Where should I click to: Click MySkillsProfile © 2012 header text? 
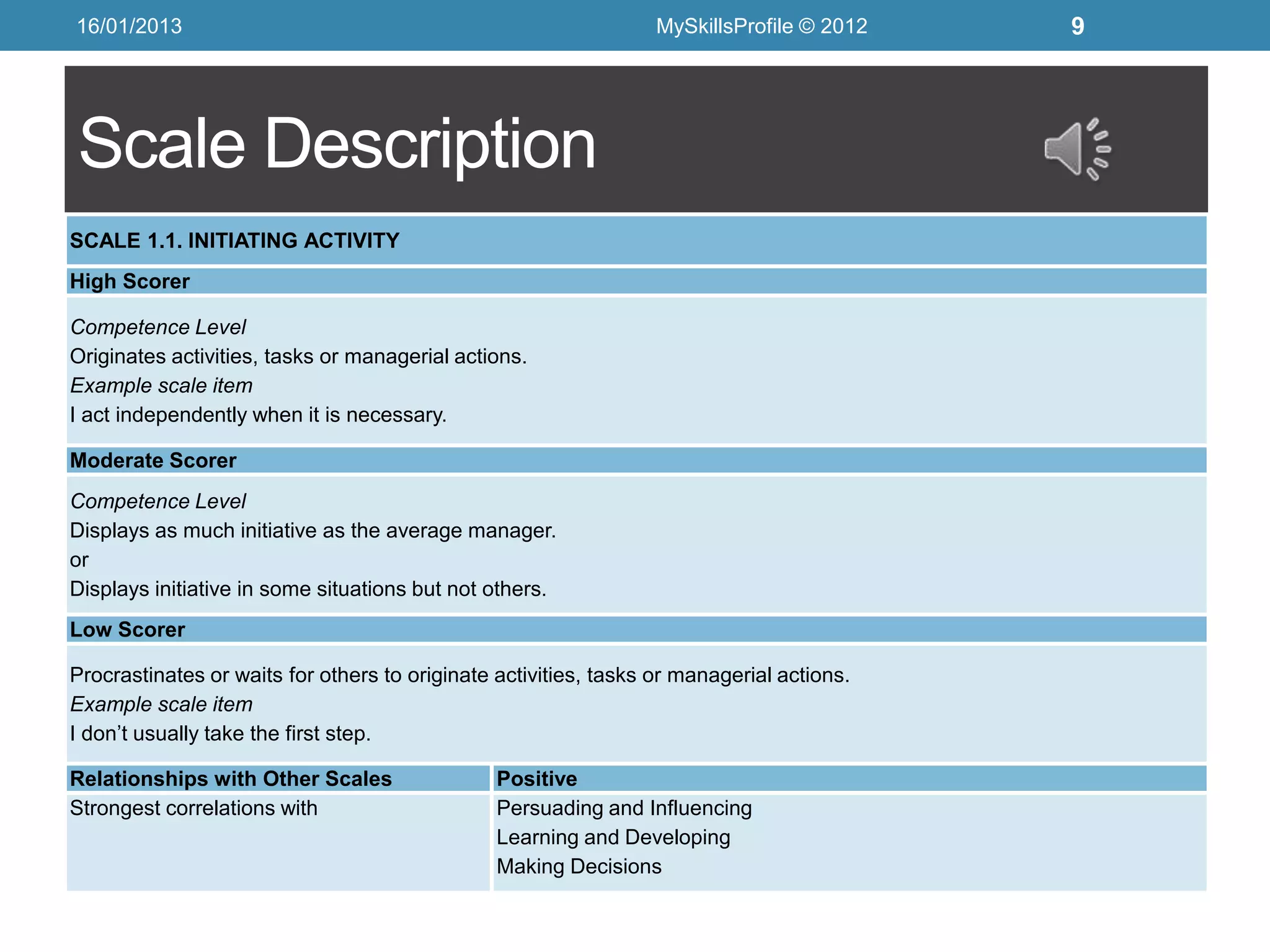[x=761, y=26]
